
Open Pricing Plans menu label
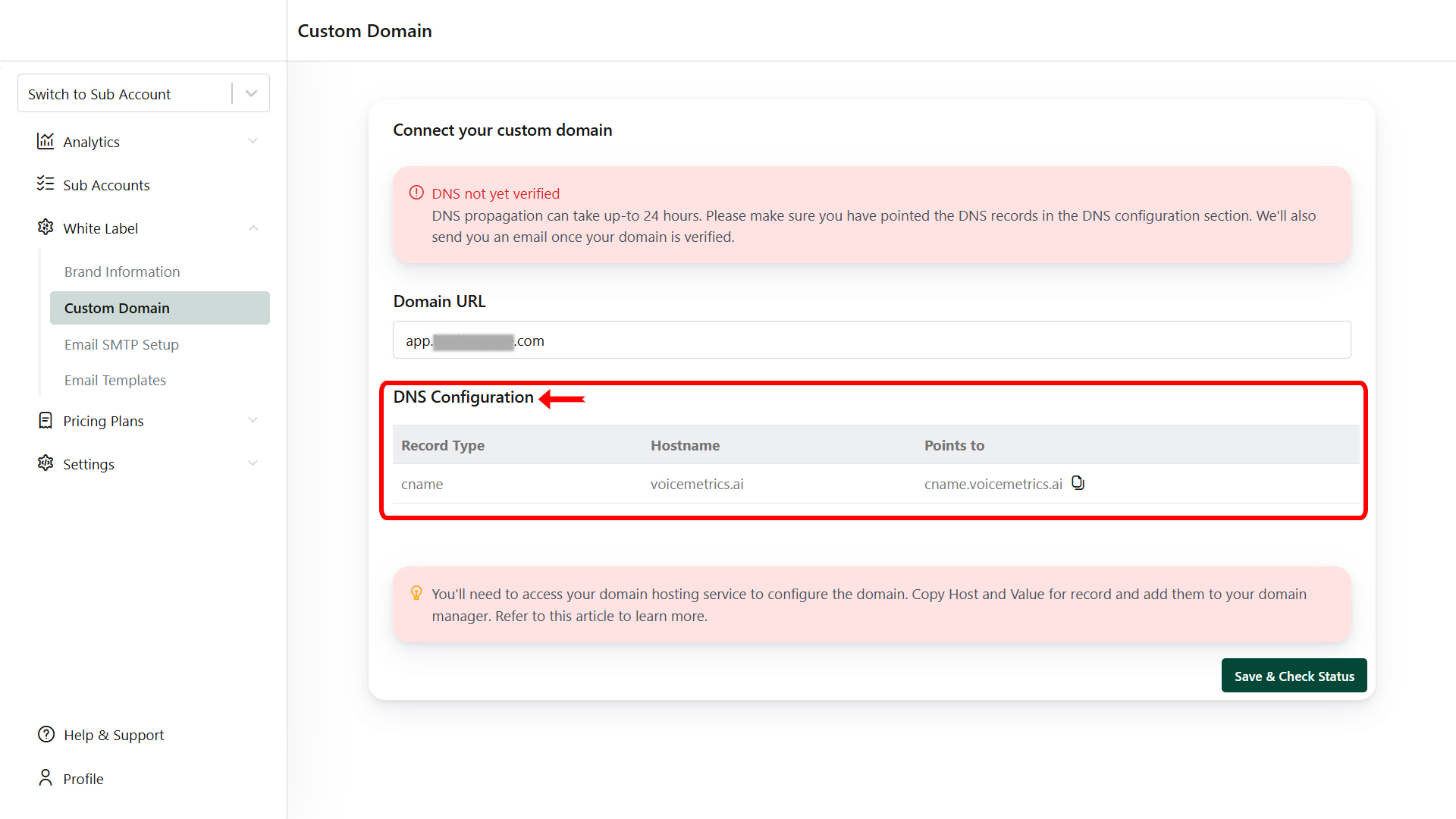[x=103, y=421]
